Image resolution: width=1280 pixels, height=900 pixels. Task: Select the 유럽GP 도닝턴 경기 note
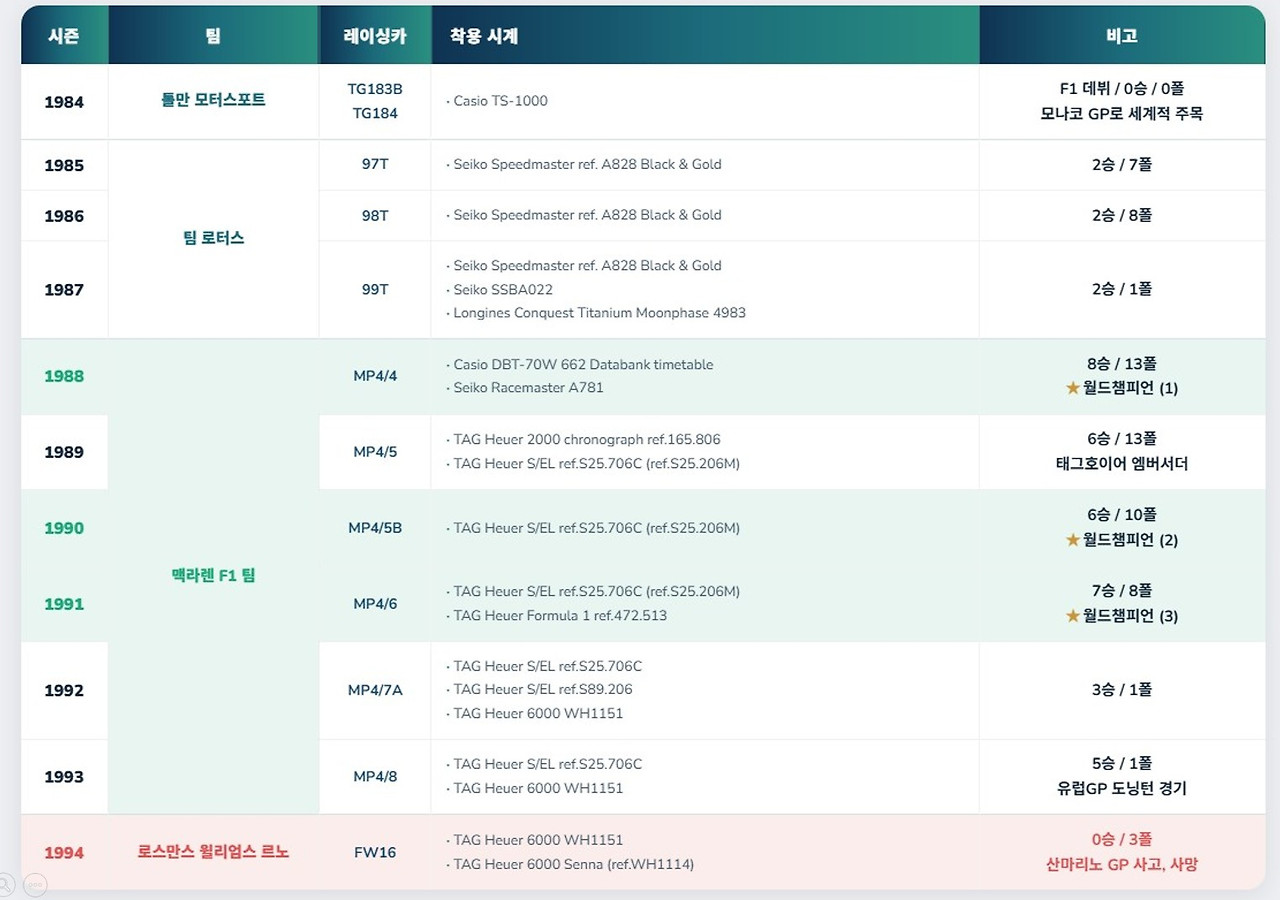tap(1122, 788)
